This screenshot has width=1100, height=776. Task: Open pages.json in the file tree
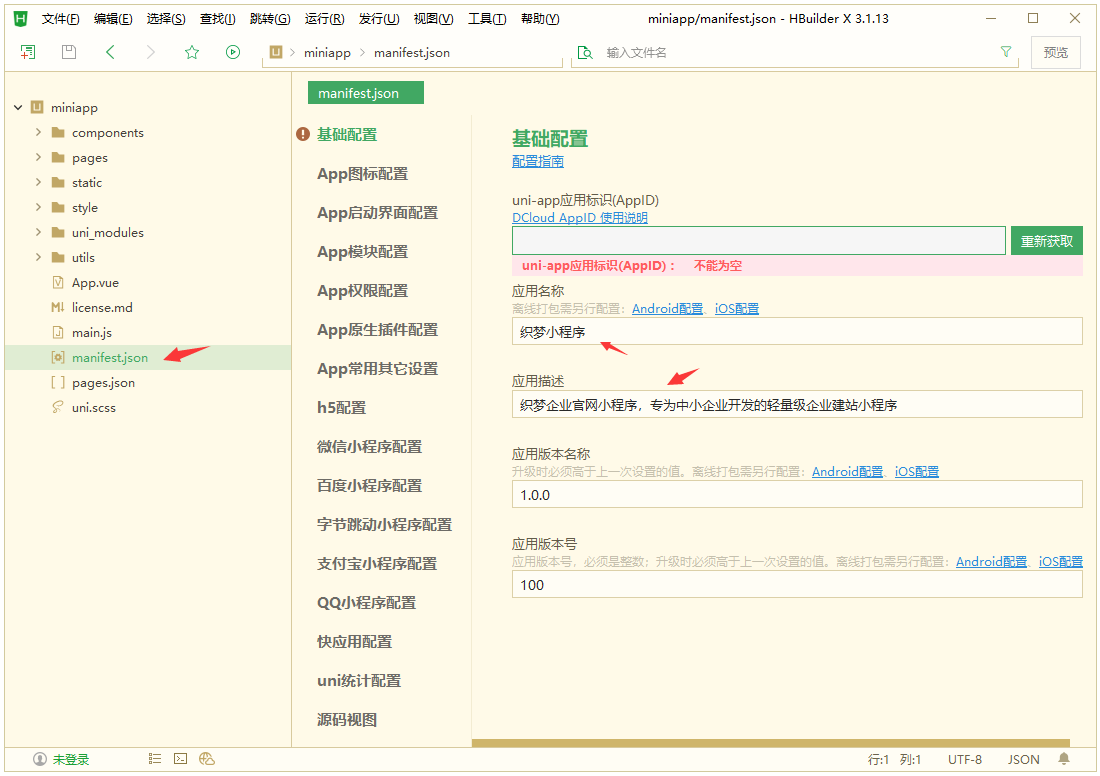(103, 383)
